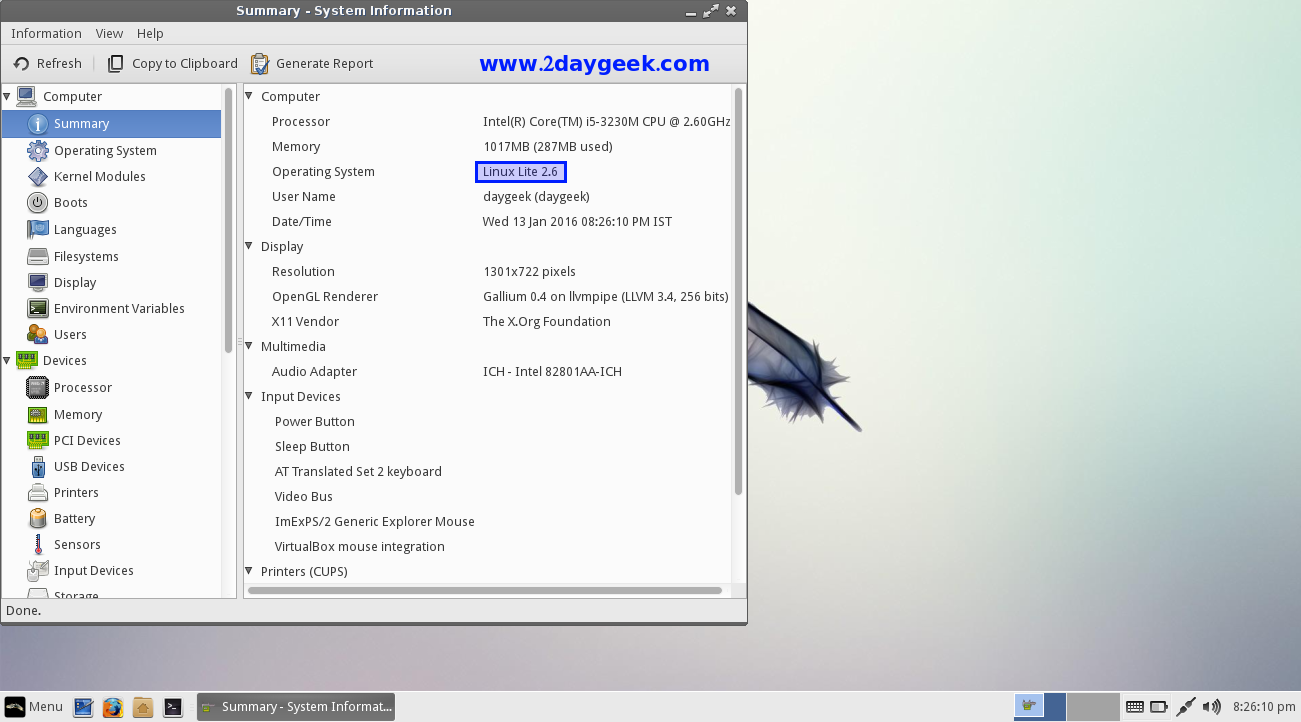
Task: Collapse the Display section in summary
Action: (x=250, y=247)
